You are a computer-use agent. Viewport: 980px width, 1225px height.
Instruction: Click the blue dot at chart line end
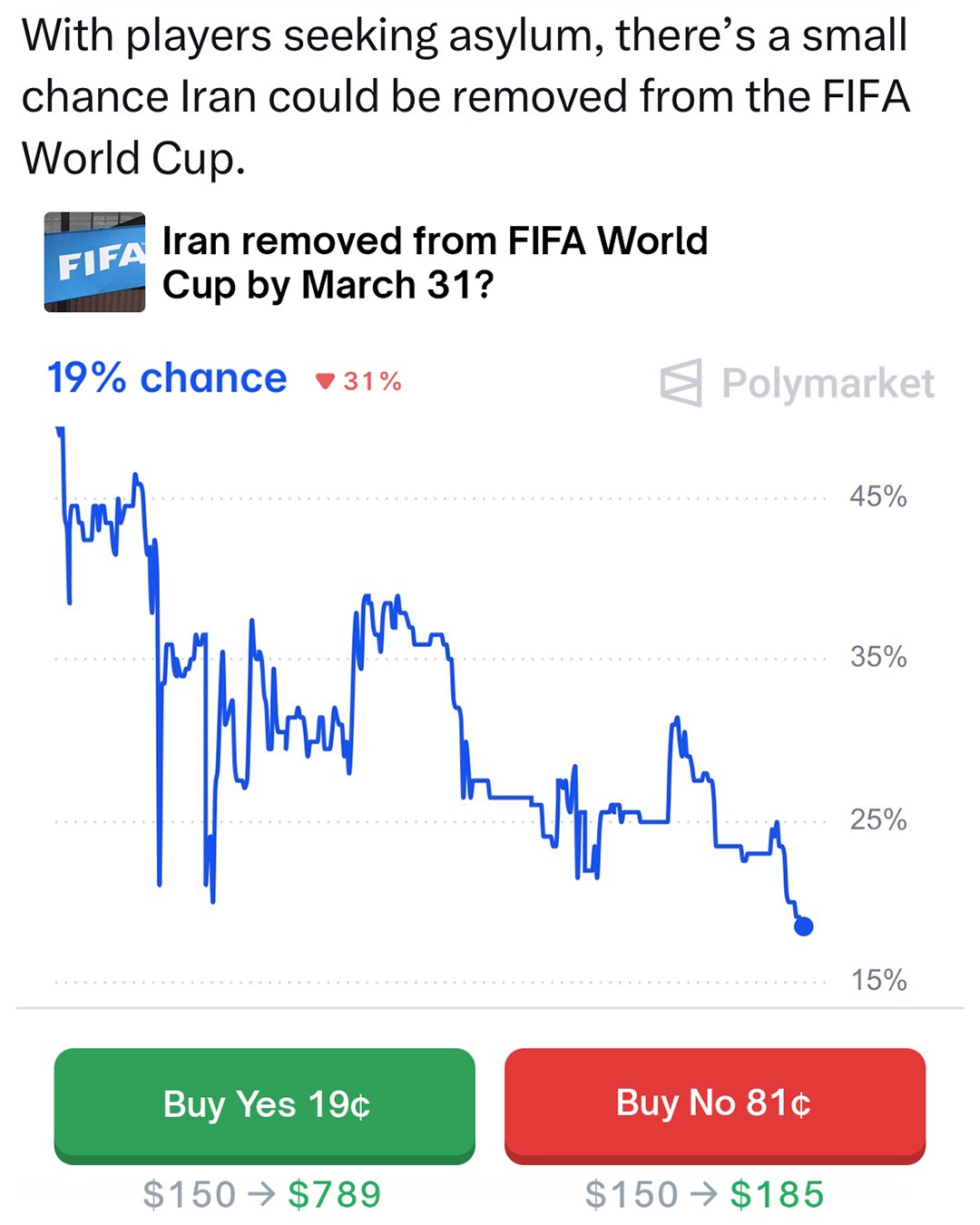tap(803, 926)
